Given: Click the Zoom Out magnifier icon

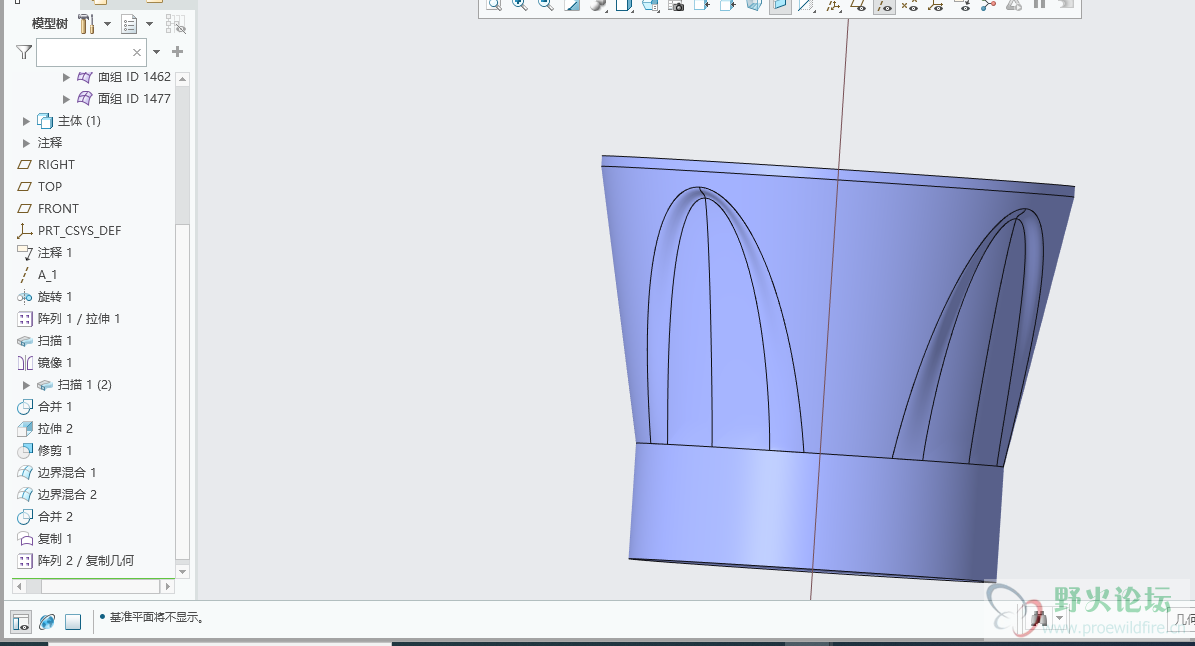Looking at the screenshot, I should (x=546, y=5).
